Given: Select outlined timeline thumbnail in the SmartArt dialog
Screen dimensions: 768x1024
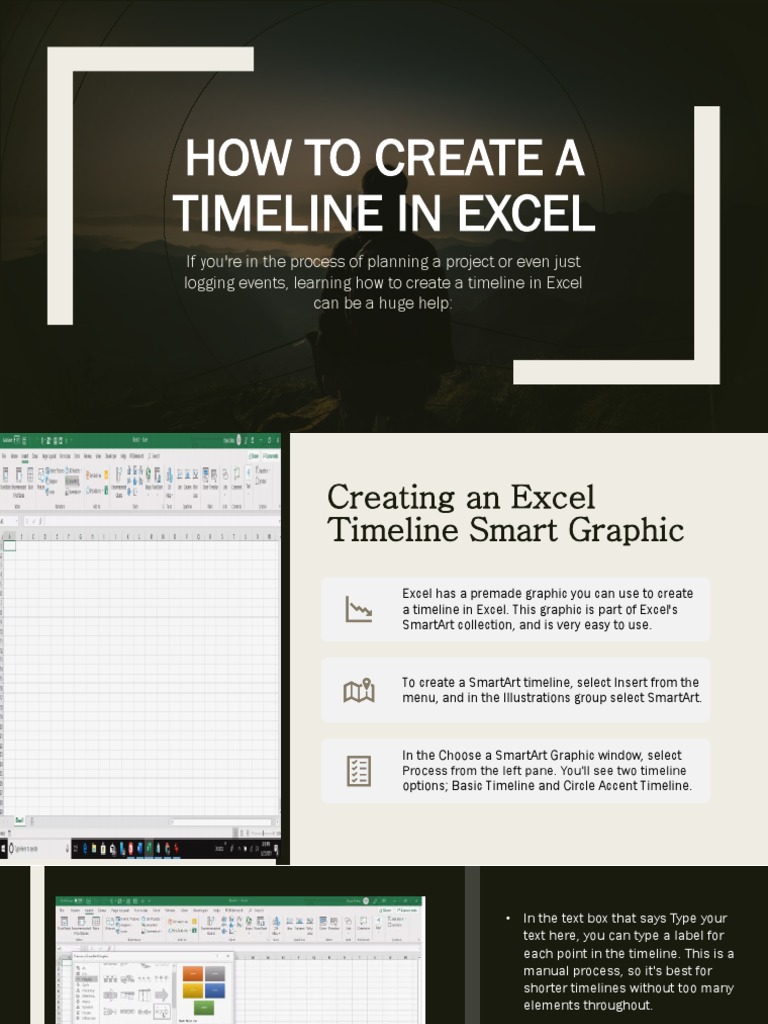Looking at the screenshot, I should coord(161,1013).
